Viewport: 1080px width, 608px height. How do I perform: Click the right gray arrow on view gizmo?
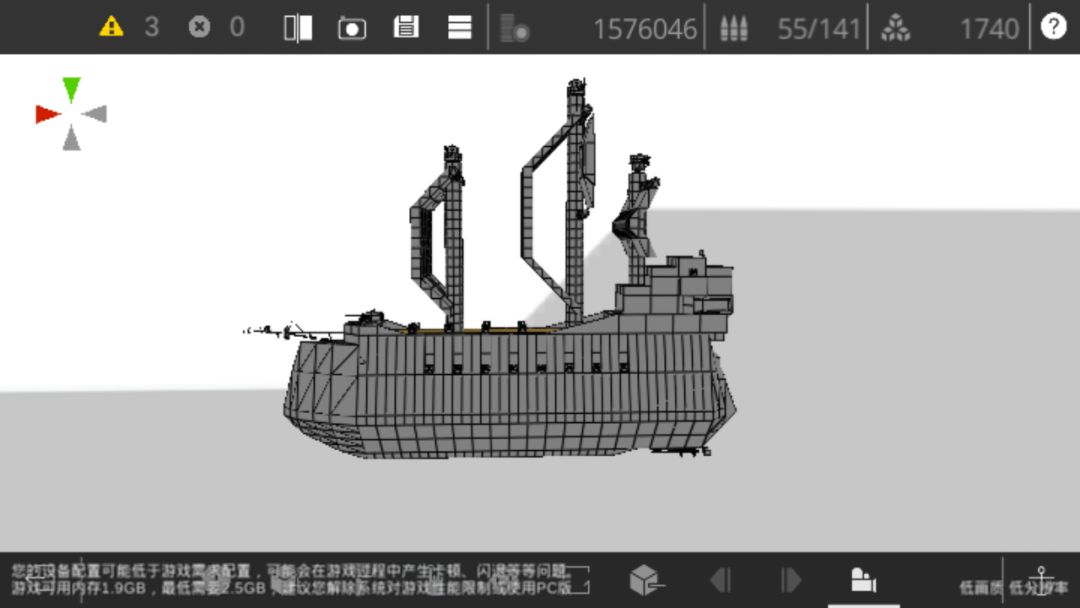point(95,114)
